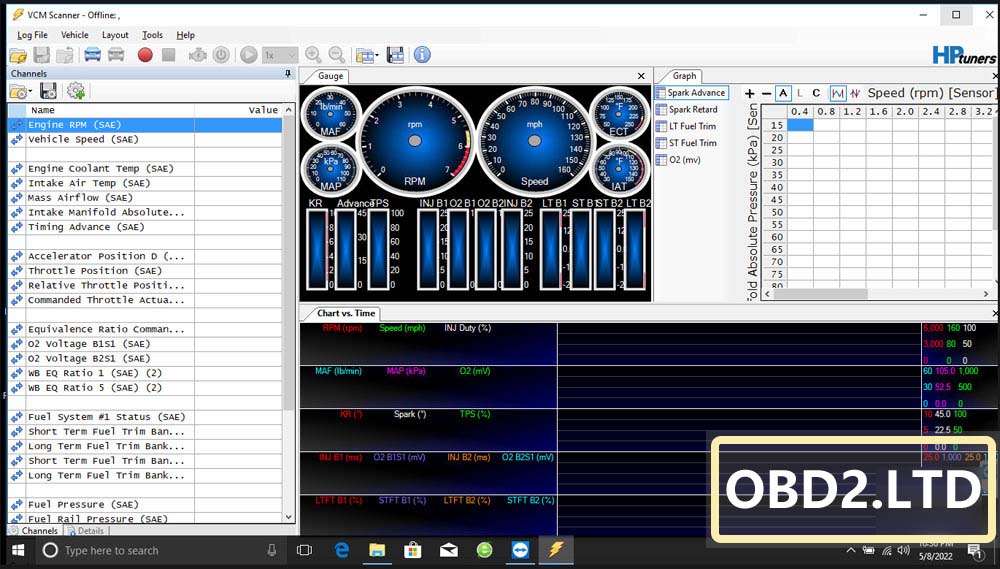Open the Log File menu

(33, 35)
